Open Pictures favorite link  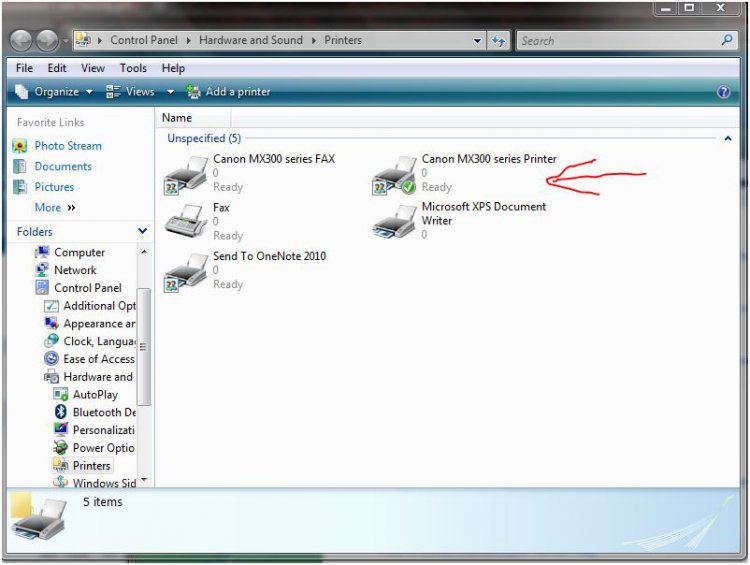coord(54,187)
